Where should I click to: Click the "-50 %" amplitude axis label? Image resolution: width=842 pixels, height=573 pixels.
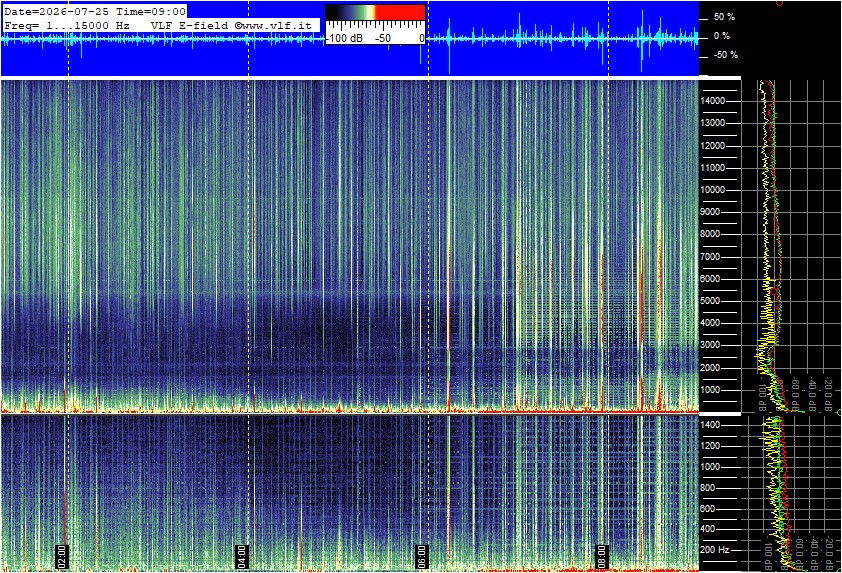point(725,55)
